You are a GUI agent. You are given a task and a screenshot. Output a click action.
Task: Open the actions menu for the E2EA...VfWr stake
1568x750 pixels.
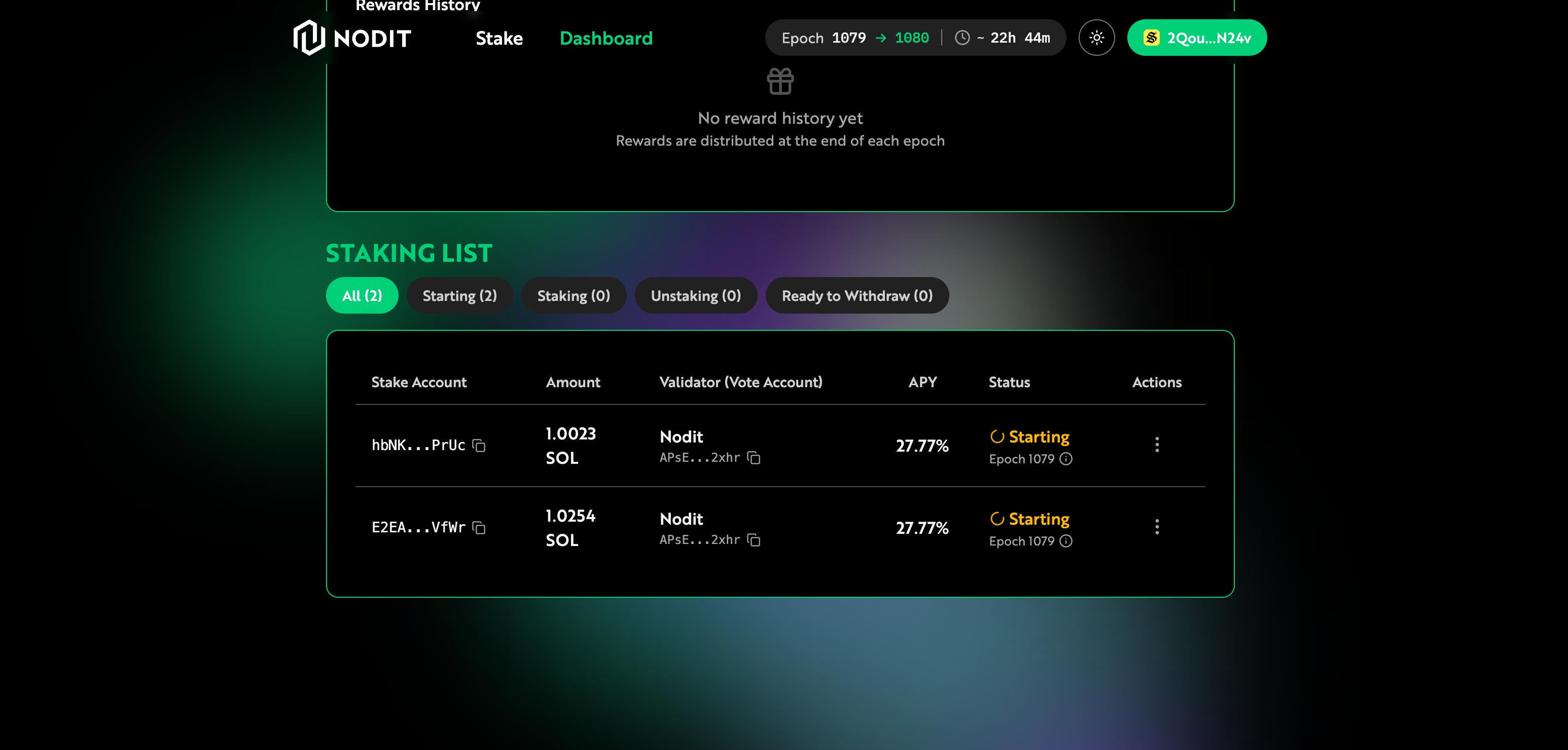click(x=1157, y=526)
